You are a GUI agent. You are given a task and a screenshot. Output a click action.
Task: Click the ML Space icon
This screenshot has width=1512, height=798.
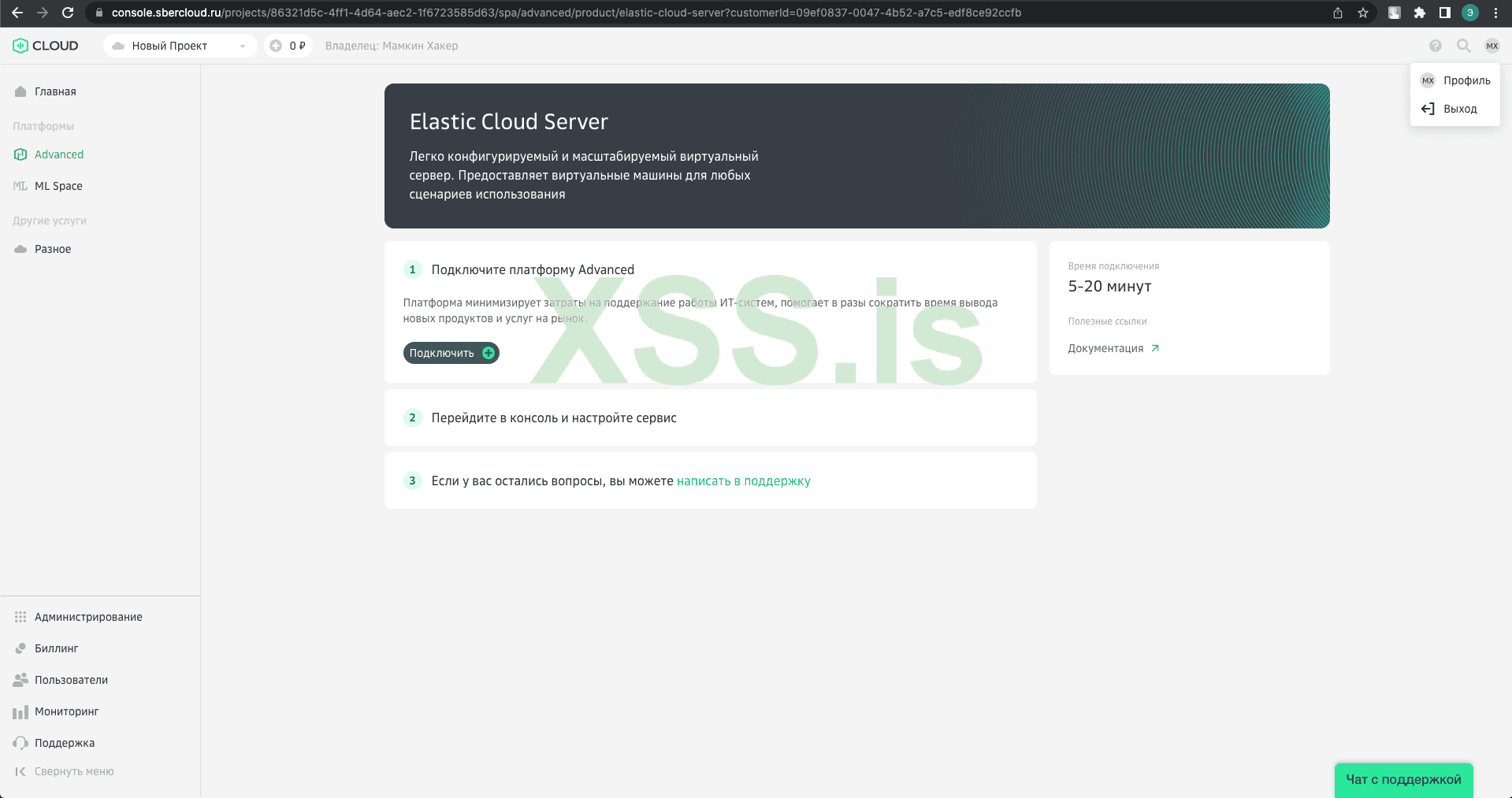pos(20,186)
